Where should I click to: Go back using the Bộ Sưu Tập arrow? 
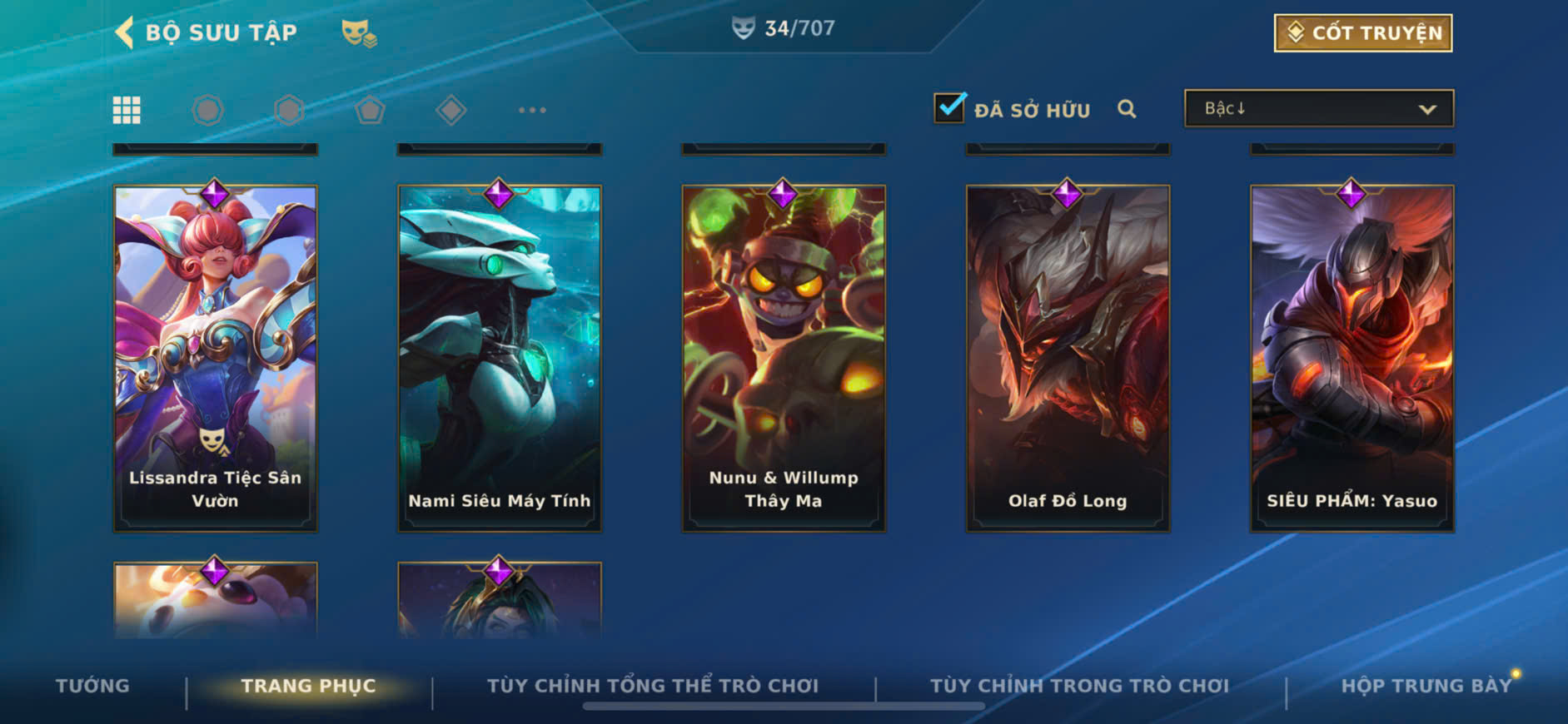[x=124, y=32]
